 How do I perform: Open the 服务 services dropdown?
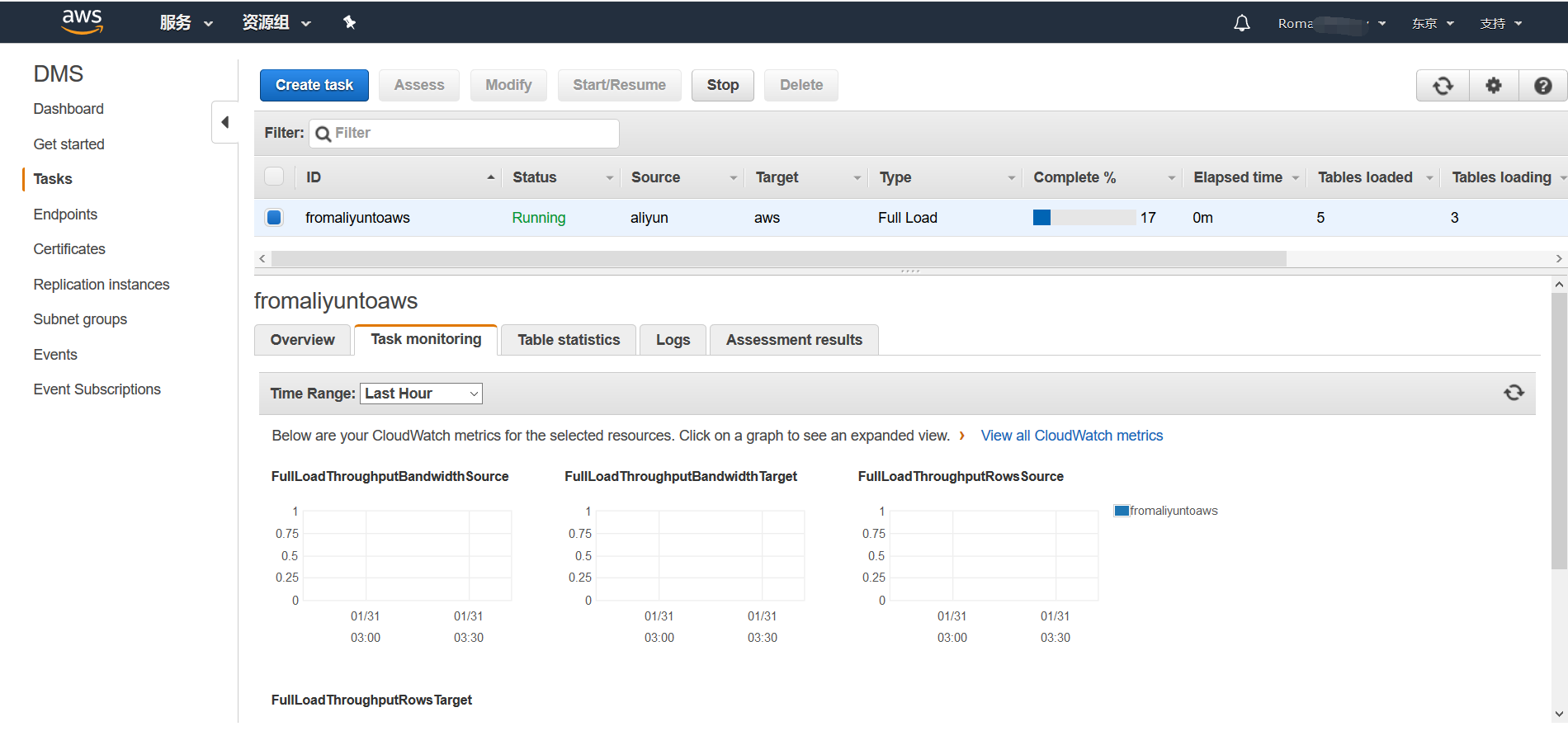[187, 23]
